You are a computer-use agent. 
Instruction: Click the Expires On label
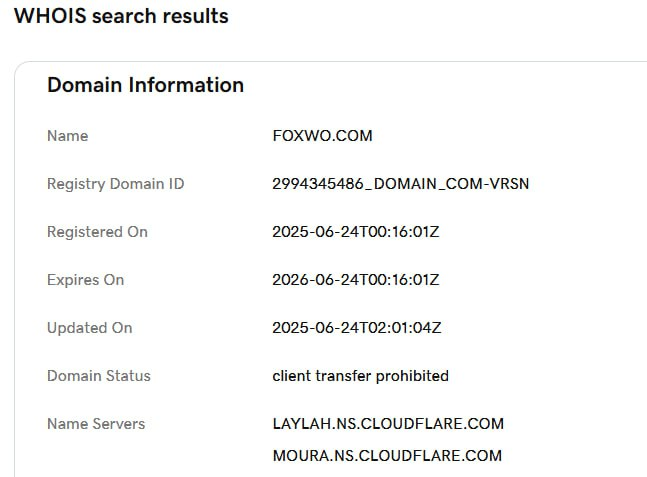pos(85,280)
